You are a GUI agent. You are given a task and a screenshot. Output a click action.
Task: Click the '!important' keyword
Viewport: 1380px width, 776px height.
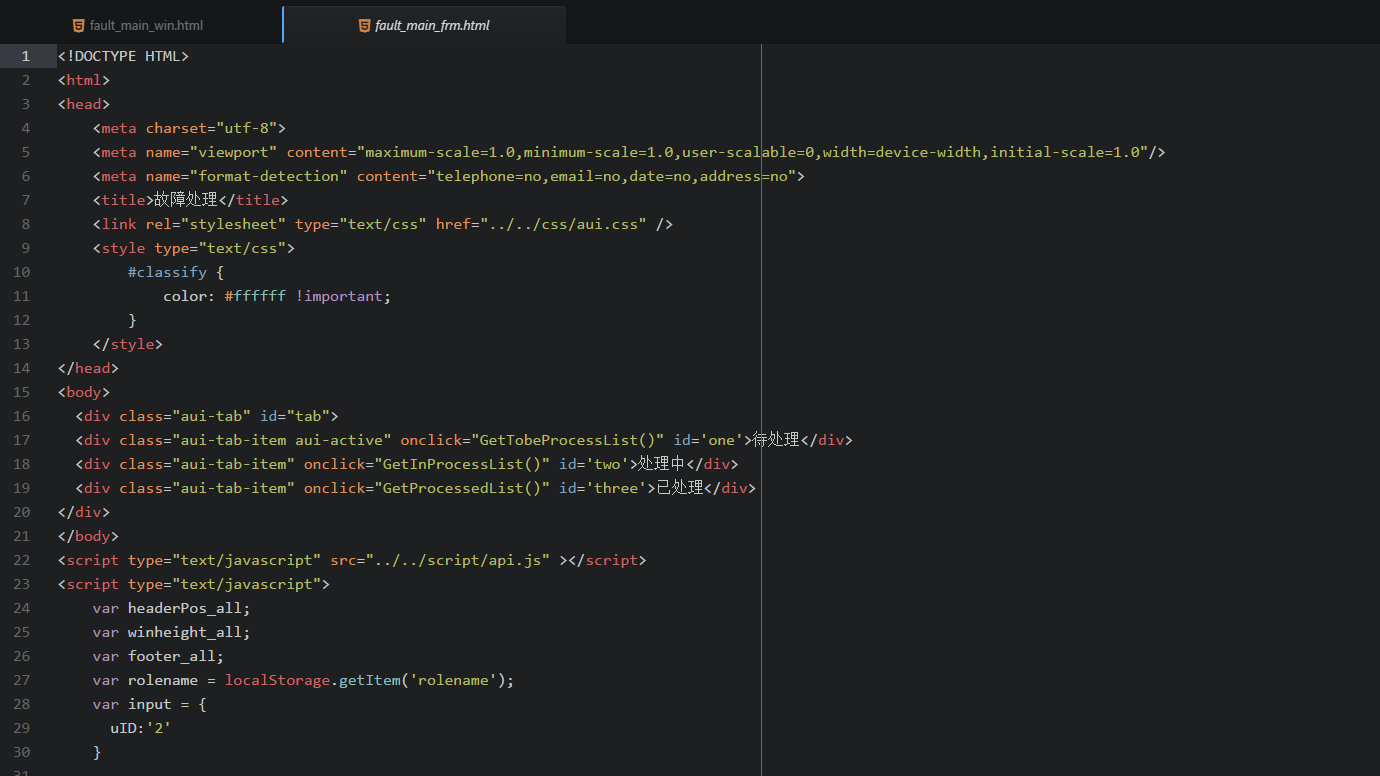(x=339, y=296)
